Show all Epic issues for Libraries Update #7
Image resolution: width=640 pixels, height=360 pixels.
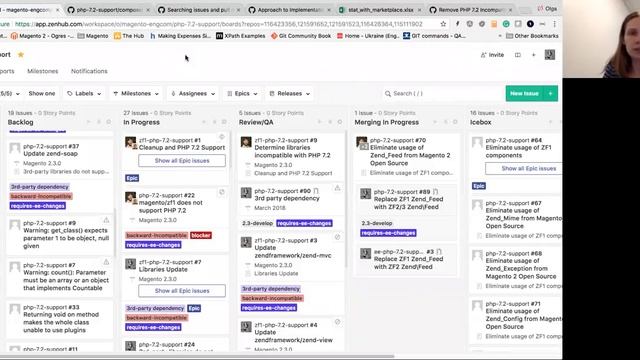[x=182, y=291]
